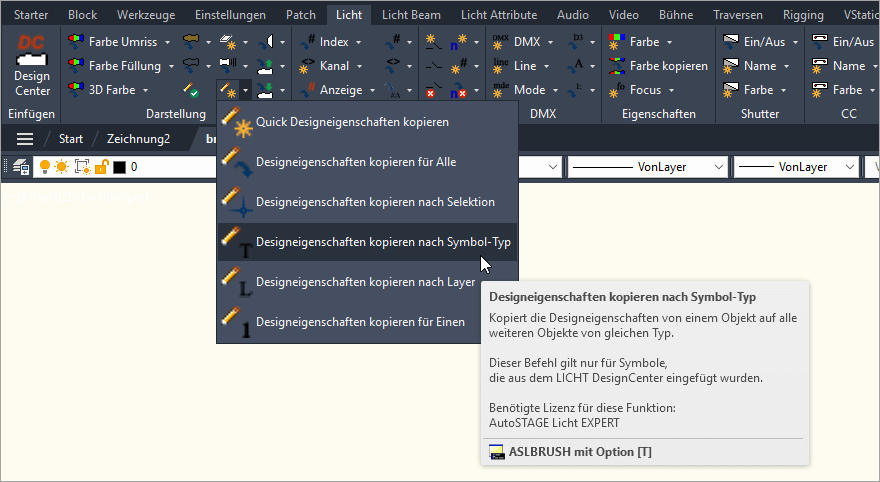Select Designeigenschaften kopieren für Alle
Viewport: 880px width, 482px height.
(x=368, y=162)
